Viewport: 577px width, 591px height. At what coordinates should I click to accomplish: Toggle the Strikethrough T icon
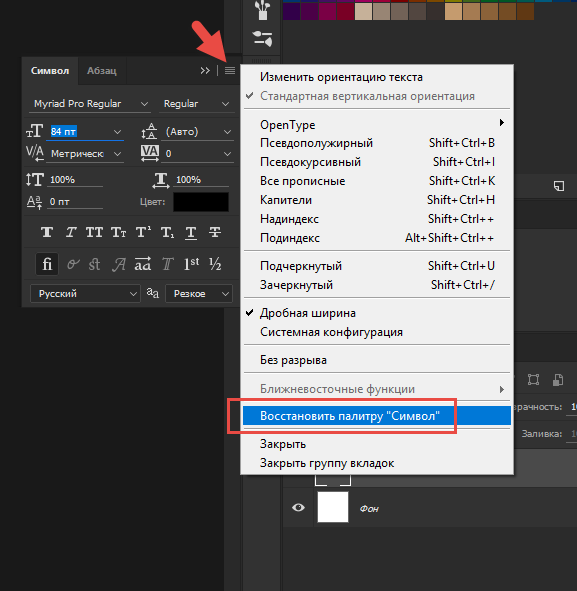coord(215,232)
